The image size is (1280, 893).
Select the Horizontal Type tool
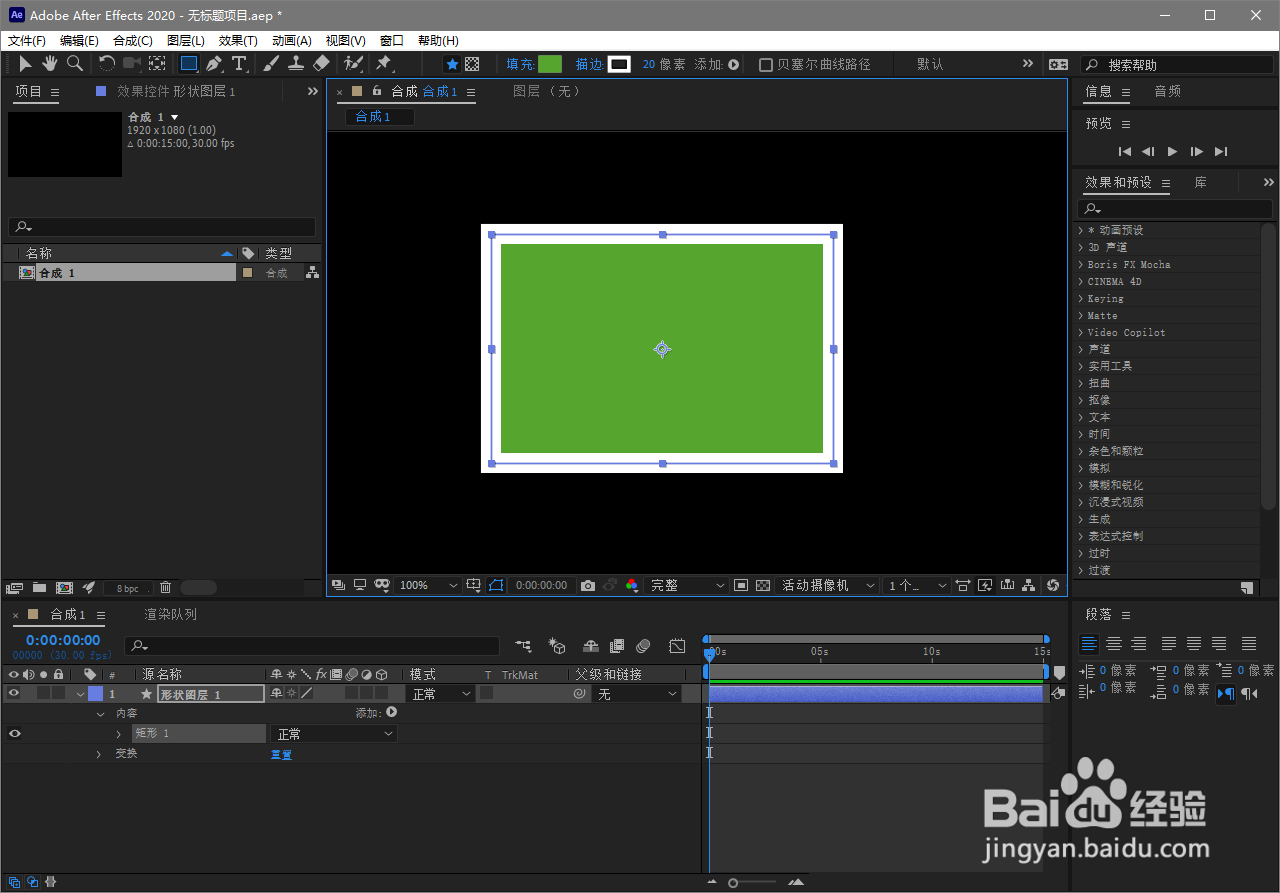point(239,63)
